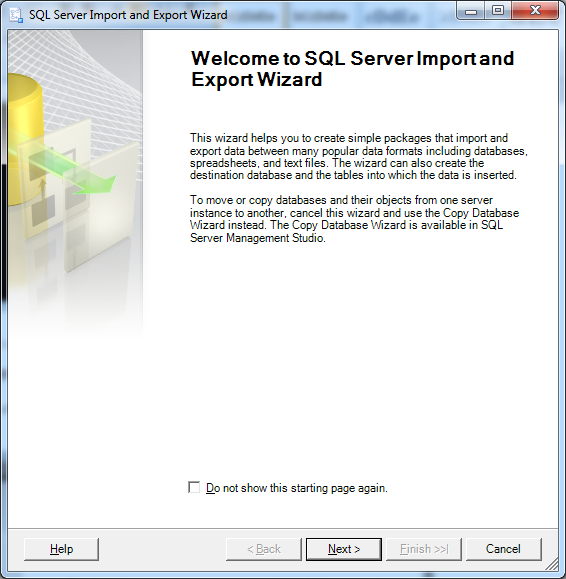Screen dimensions: 566x579
Task: Proceed with the Next button
Action: (x=344, y=549)
